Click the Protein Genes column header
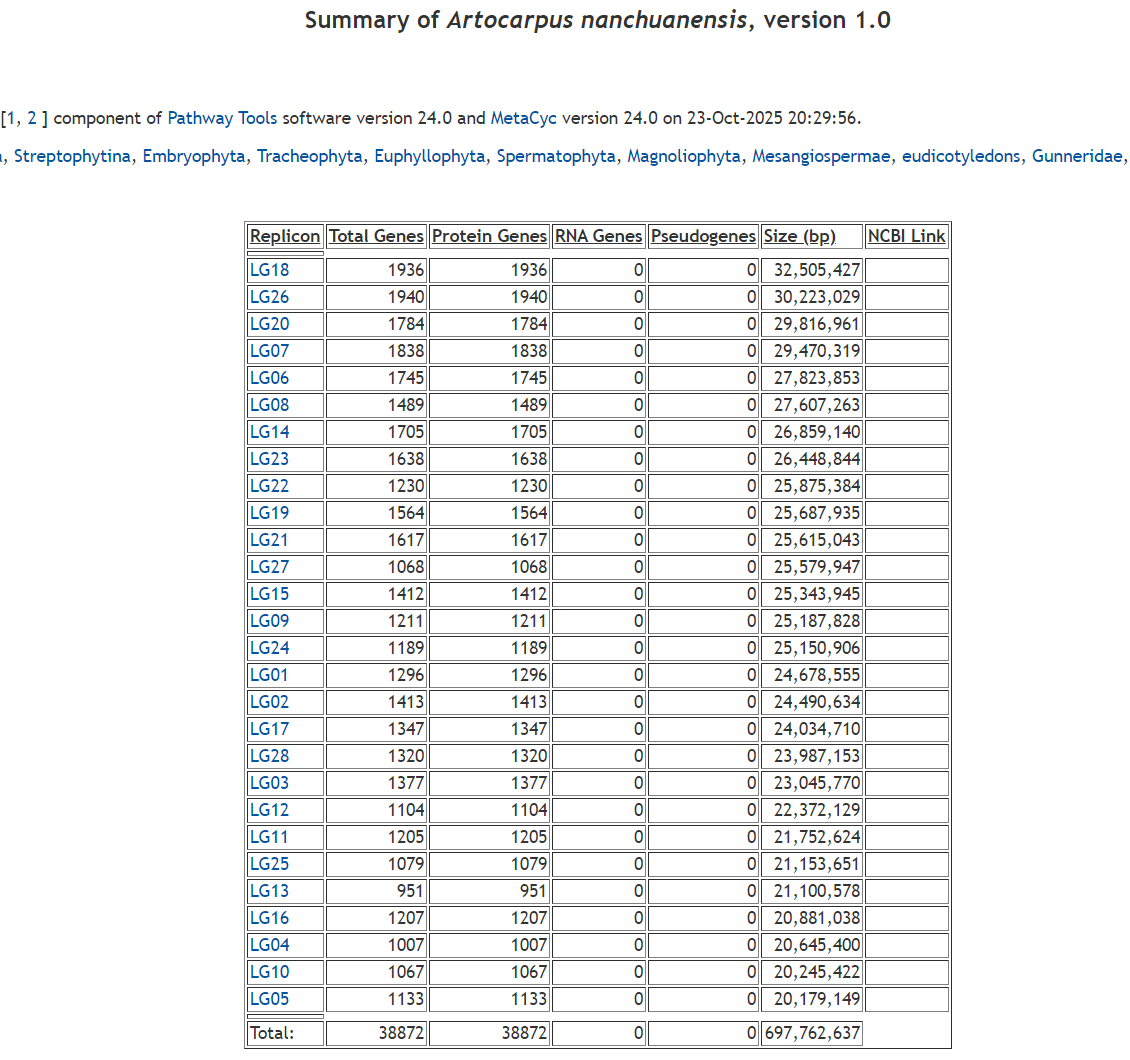 point(489,237)
